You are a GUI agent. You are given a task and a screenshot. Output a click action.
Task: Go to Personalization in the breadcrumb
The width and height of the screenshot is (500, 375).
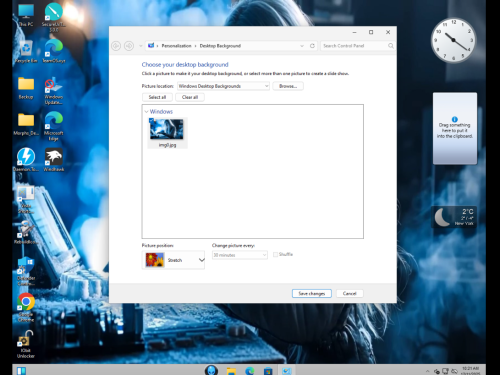(x=176, y=46)
